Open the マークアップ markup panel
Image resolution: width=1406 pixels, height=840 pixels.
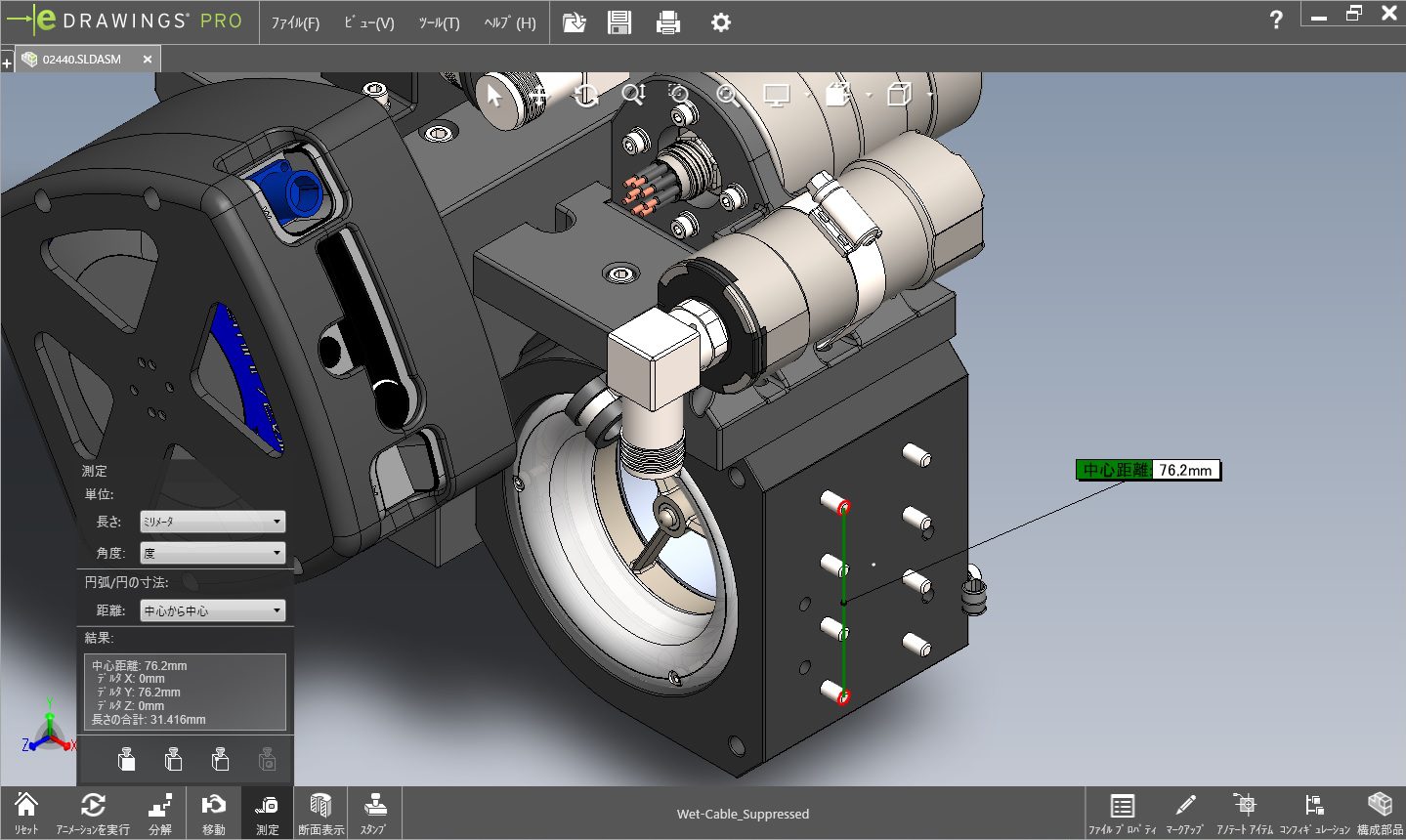tap(1185, 814)
